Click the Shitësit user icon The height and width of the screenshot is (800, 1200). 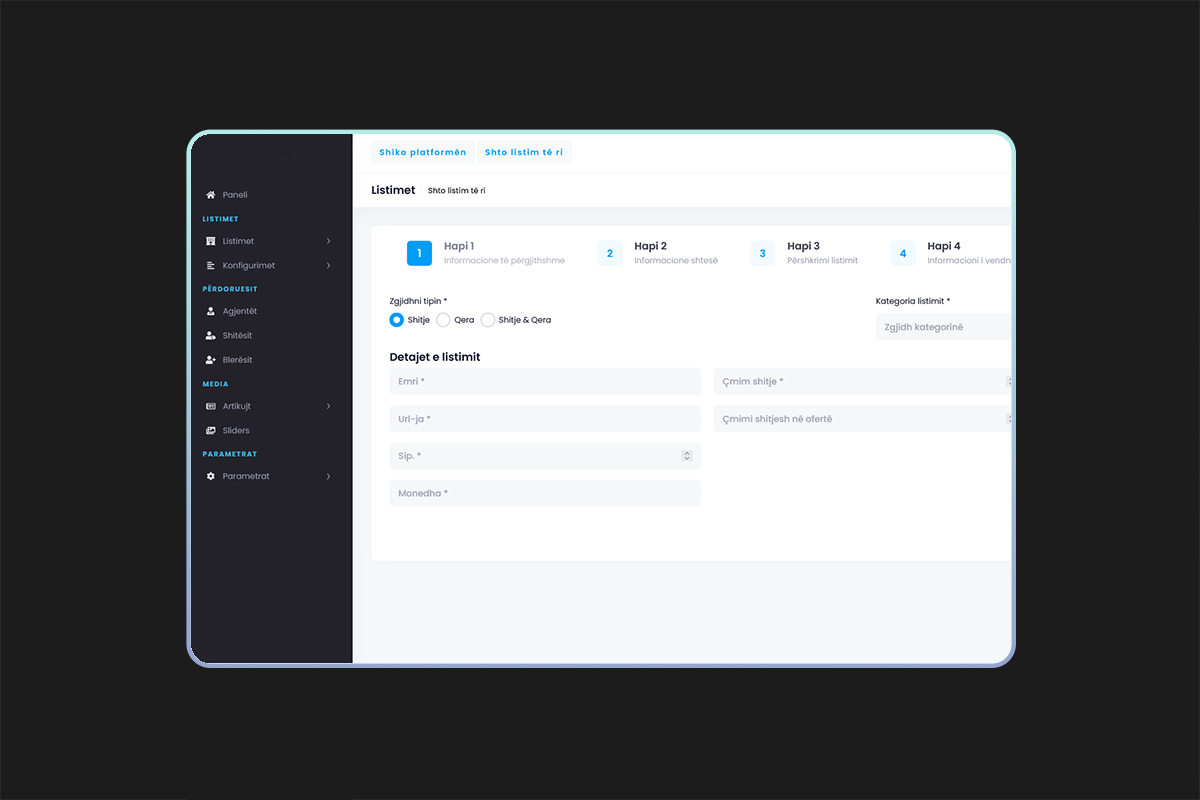click(x=210, y=336)
